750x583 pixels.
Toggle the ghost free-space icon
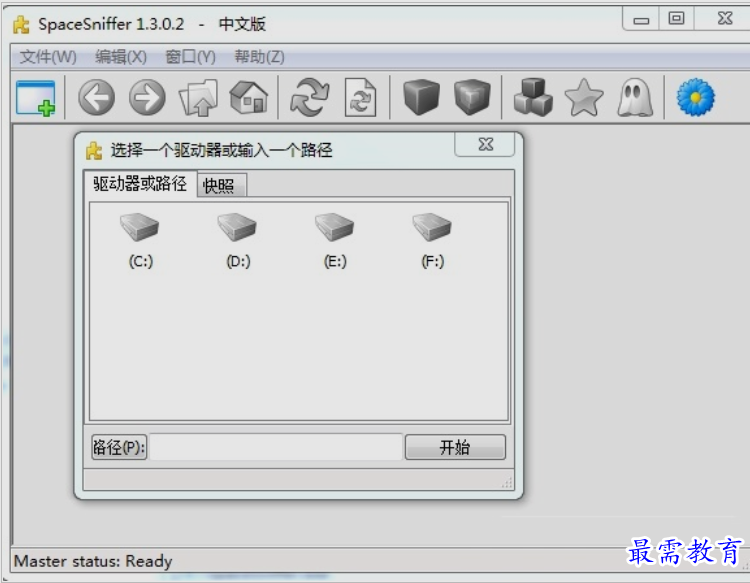click(x=635, y=98)
